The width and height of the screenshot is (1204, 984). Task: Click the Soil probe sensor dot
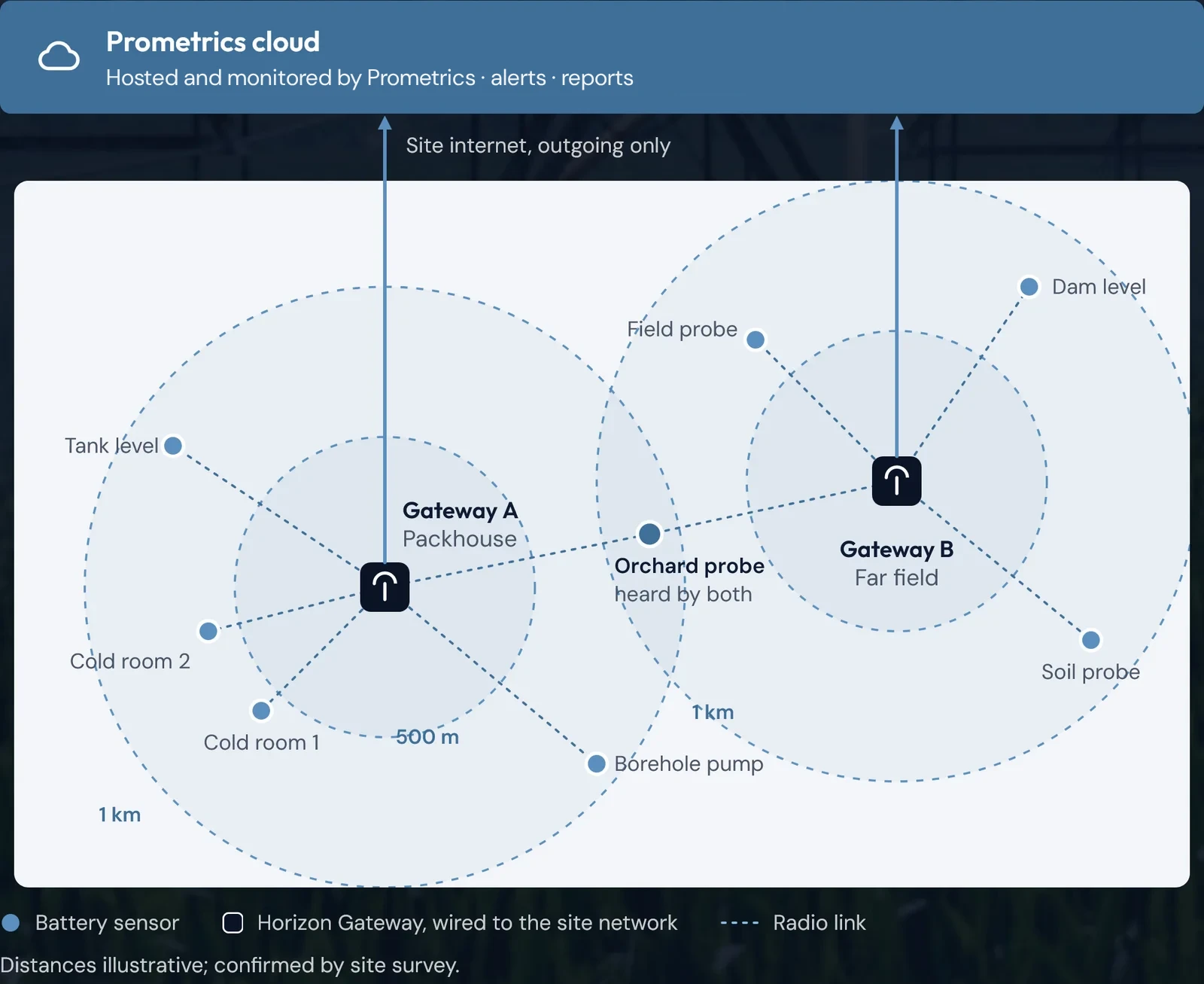(1091, 640)
